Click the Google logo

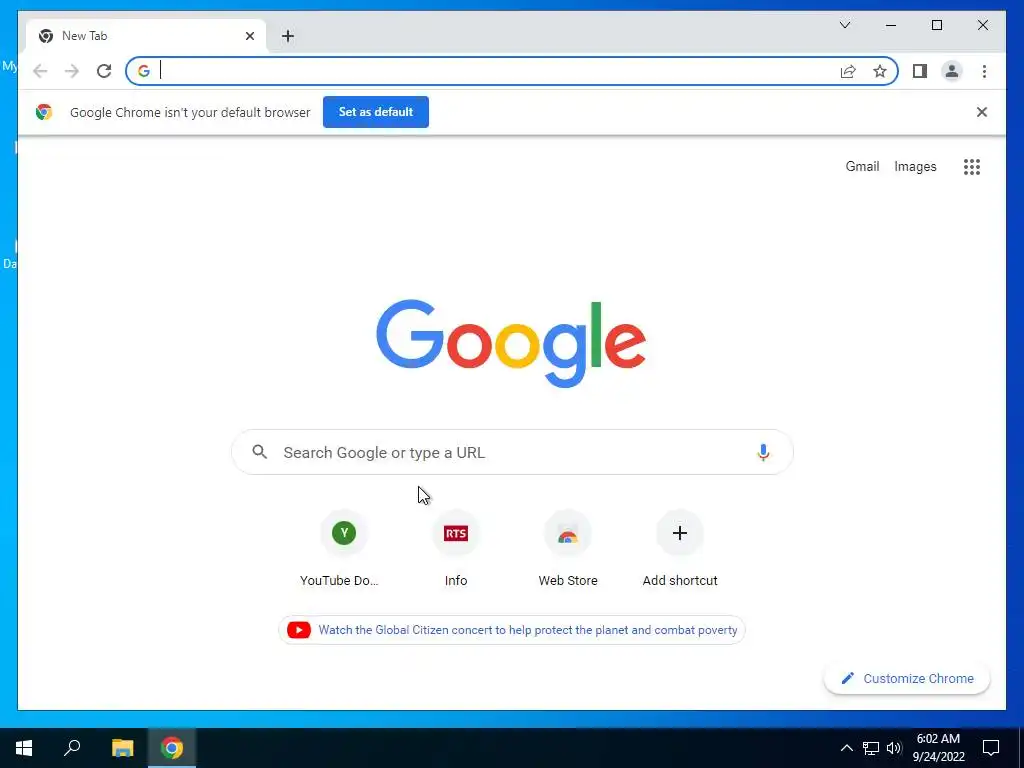511,343
